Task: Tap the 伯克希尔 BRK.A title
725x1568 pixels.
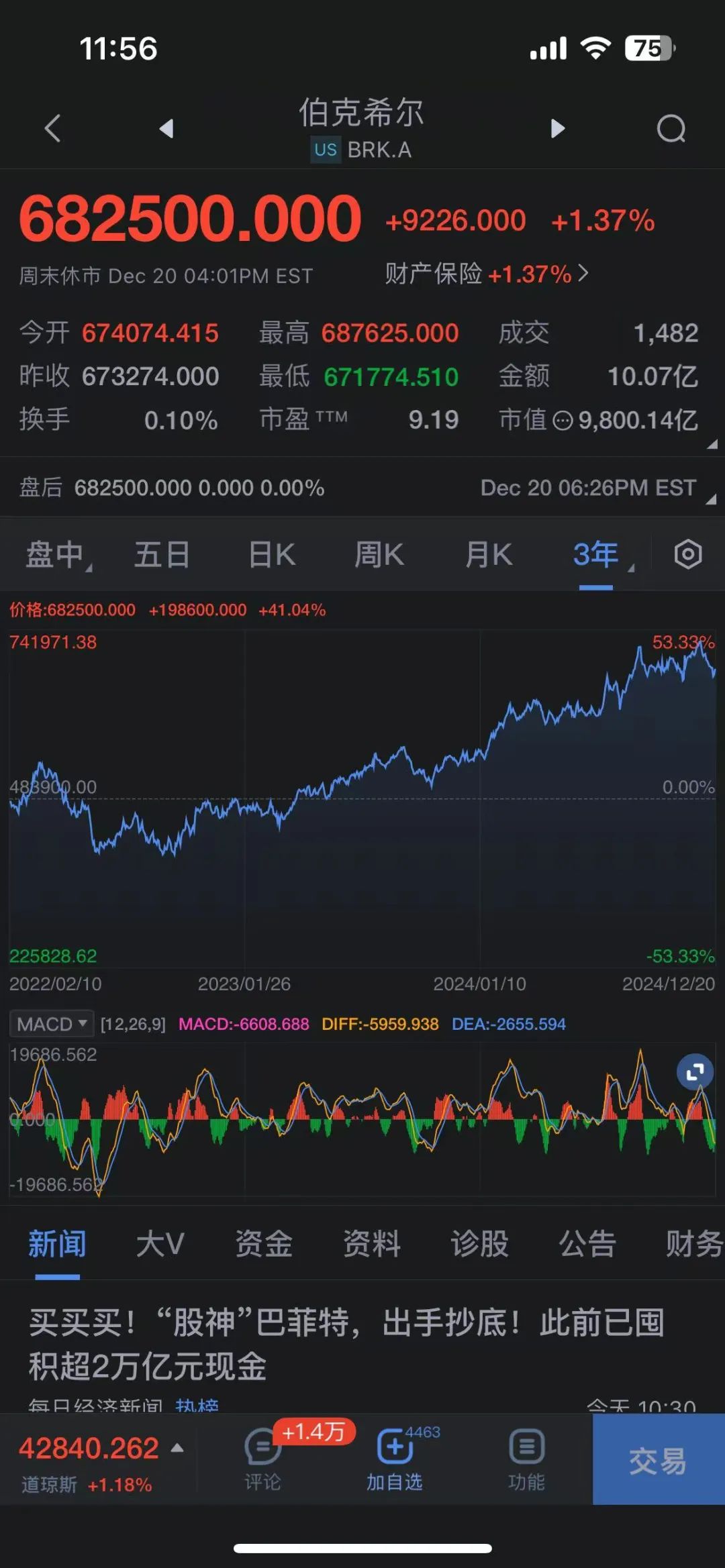Action: (x=362, y=128)
